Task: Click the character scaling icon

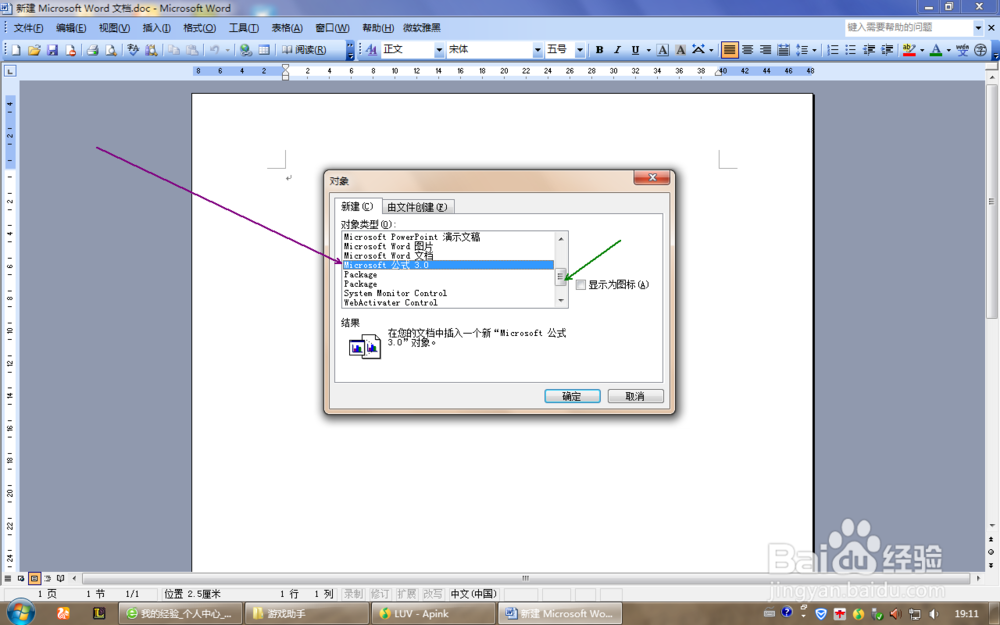Action: click(698, 50)
